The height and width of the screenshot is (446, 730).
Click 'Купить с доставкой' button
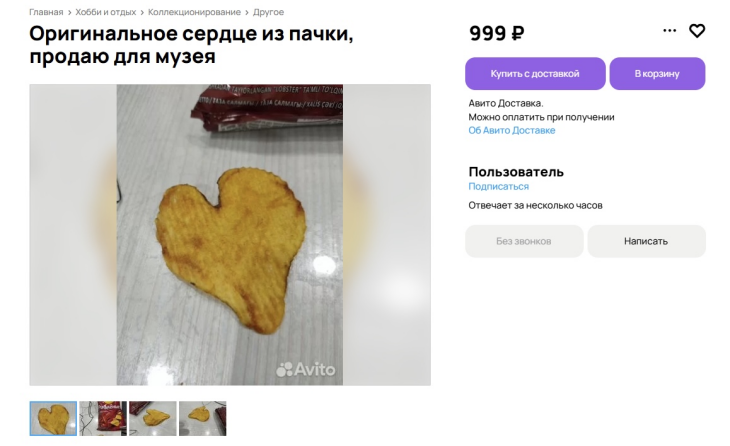click(535, 74)
